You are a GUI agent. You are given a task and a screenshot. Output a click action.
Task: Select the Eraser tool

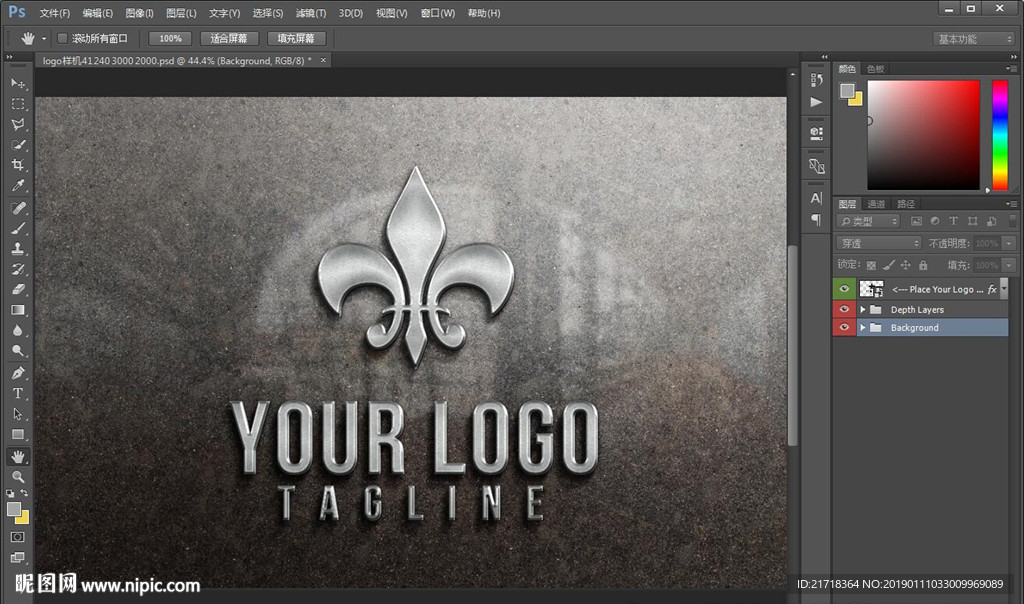pos(18,290)
